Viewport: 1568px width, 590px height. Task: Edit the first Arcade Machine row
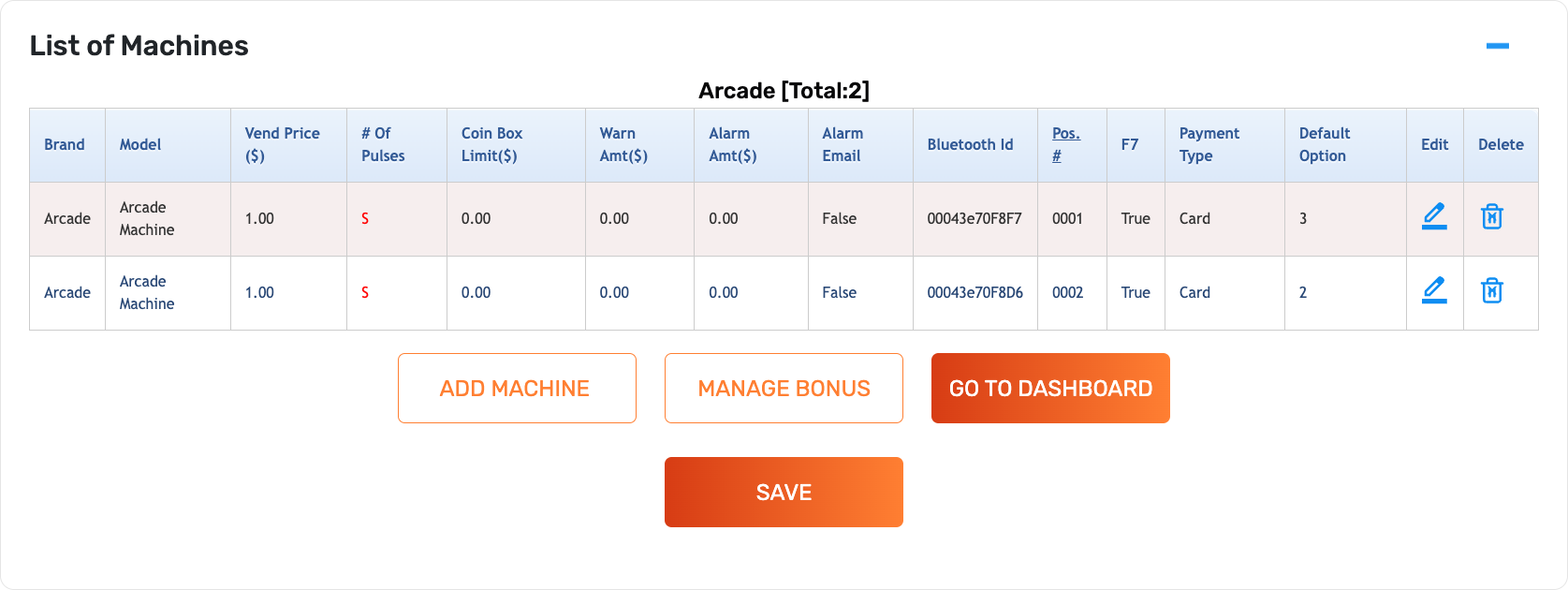(1434, 216)
